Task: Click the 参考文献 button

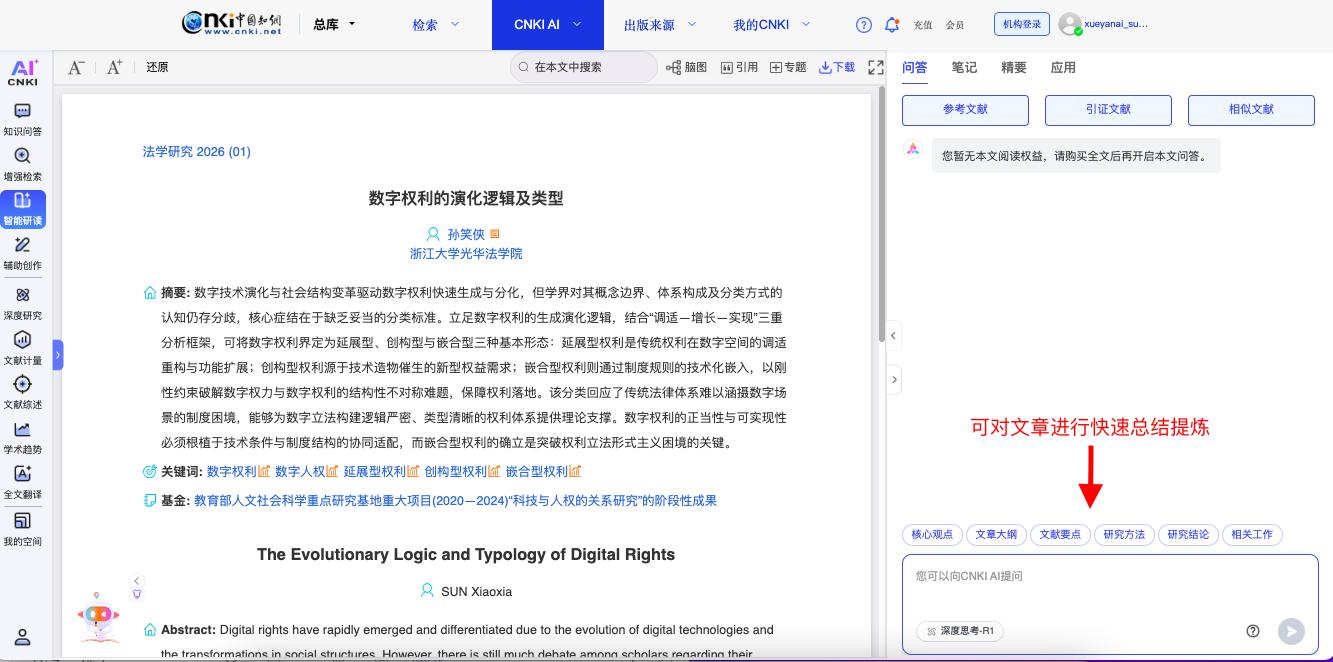Action: pyautogui.click(x=965, y=109)
